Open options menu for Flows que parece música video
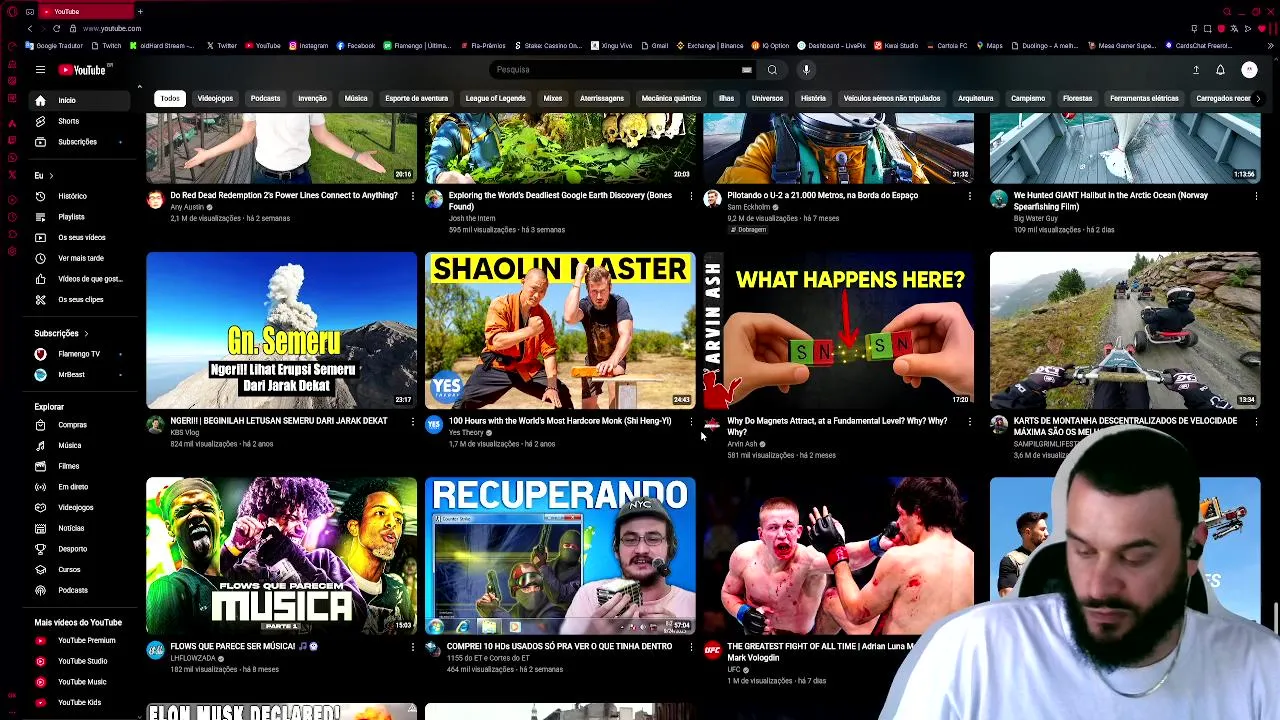 coord(412,647)
